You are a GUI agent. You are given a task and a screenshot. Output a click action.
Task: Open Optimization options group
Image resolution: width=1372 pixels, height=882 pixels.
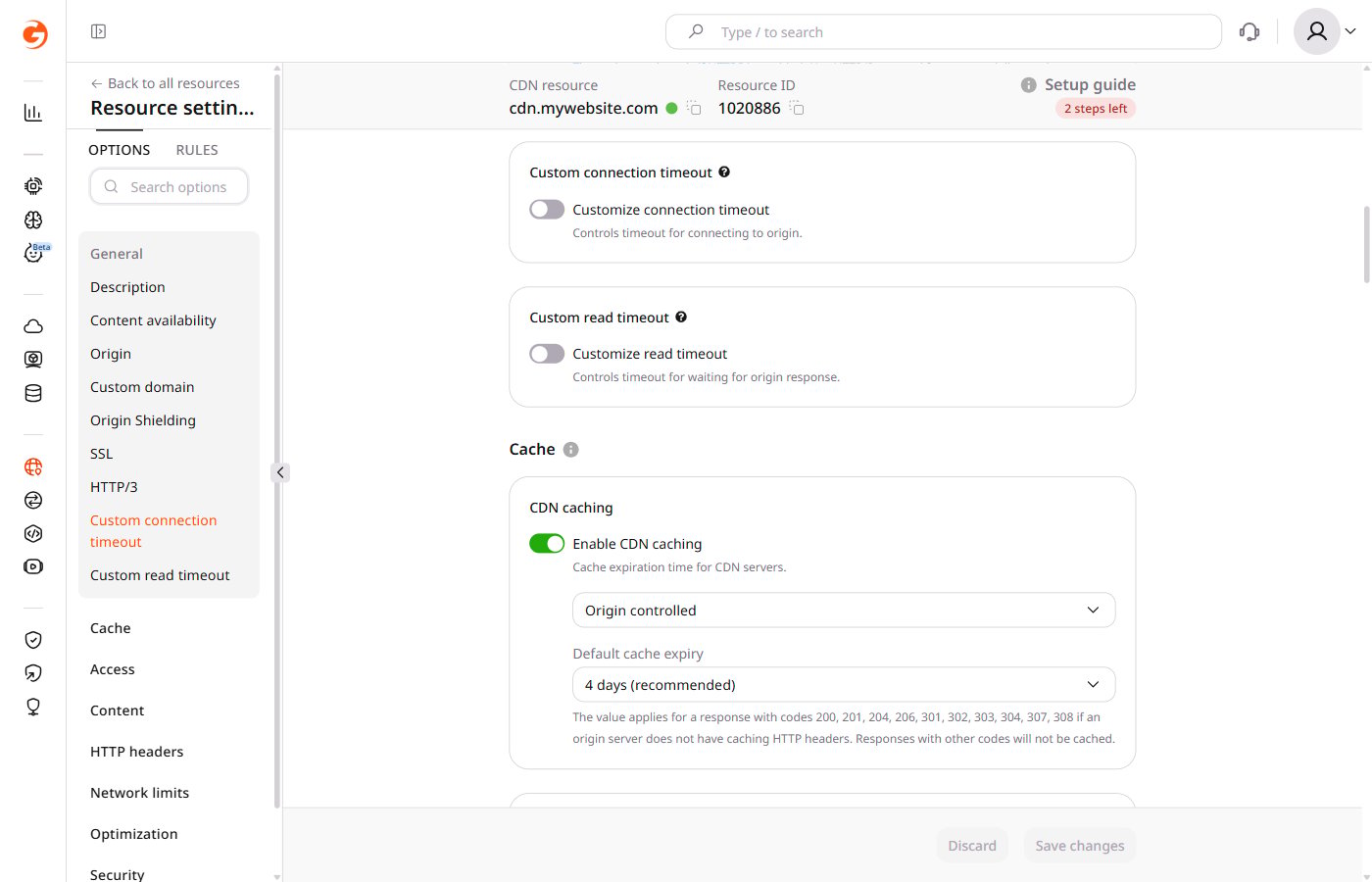[x=134, y=834]
